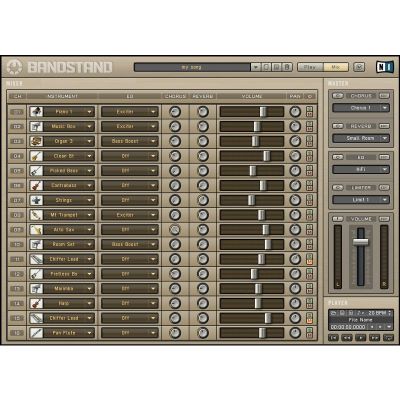
Task: Click the skip-to-start transport button
Action: coord(333,338)
